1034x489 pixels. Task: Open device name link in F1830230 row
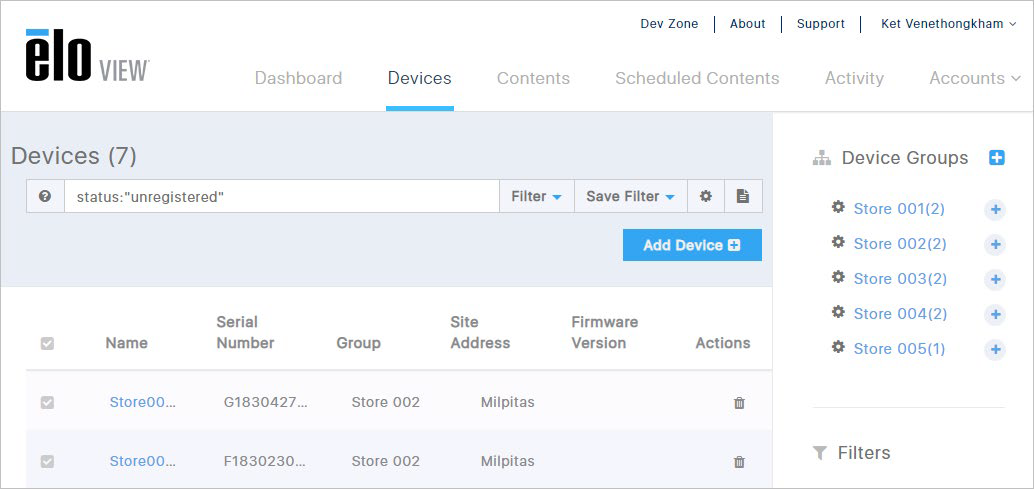coord(142,461)
